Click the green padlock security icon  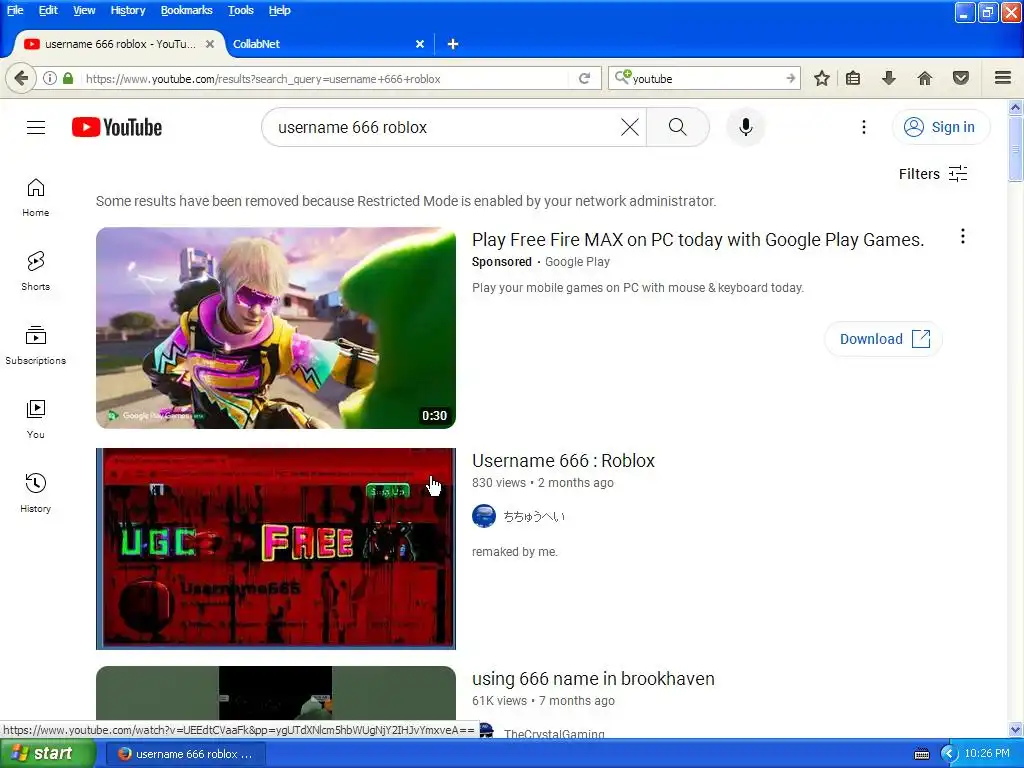tap(68, 78)
